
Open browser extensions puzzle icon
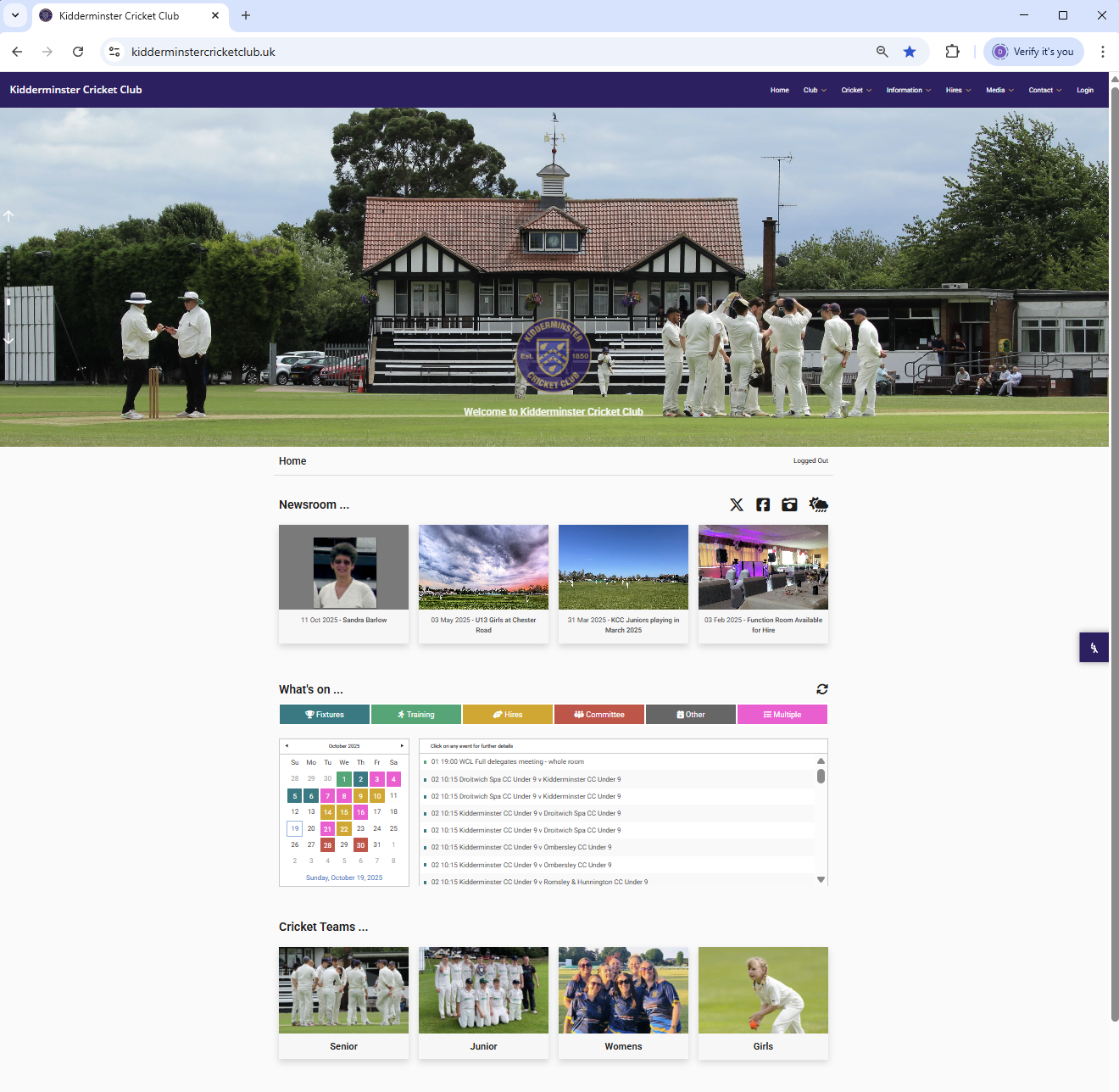952,52
